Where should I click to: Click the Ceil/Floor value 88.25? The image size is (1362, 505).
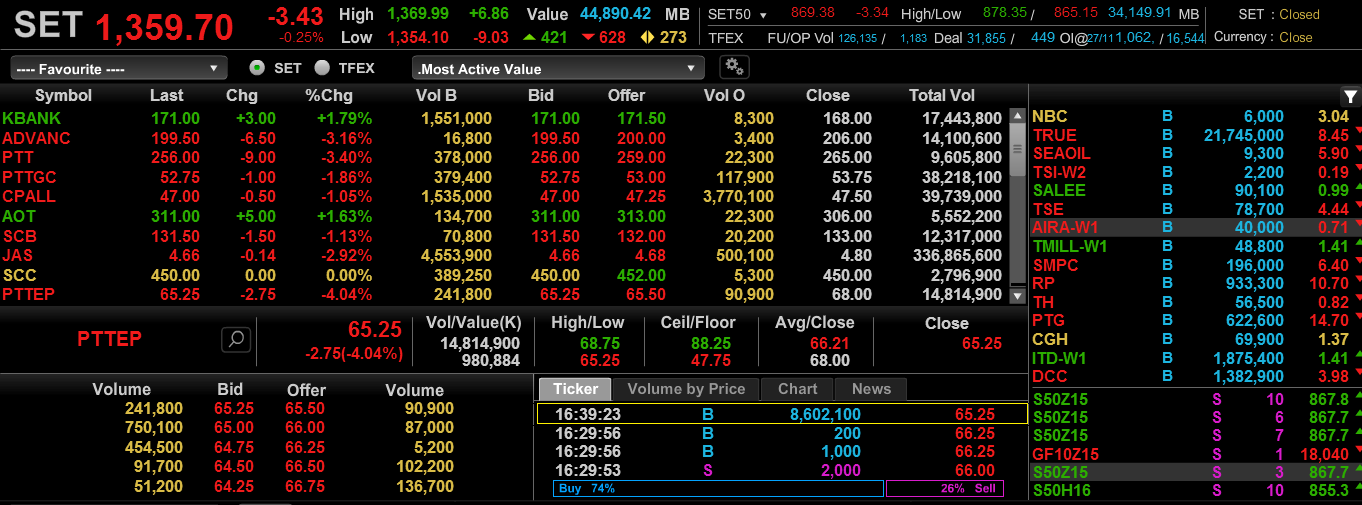coord(710,343)
